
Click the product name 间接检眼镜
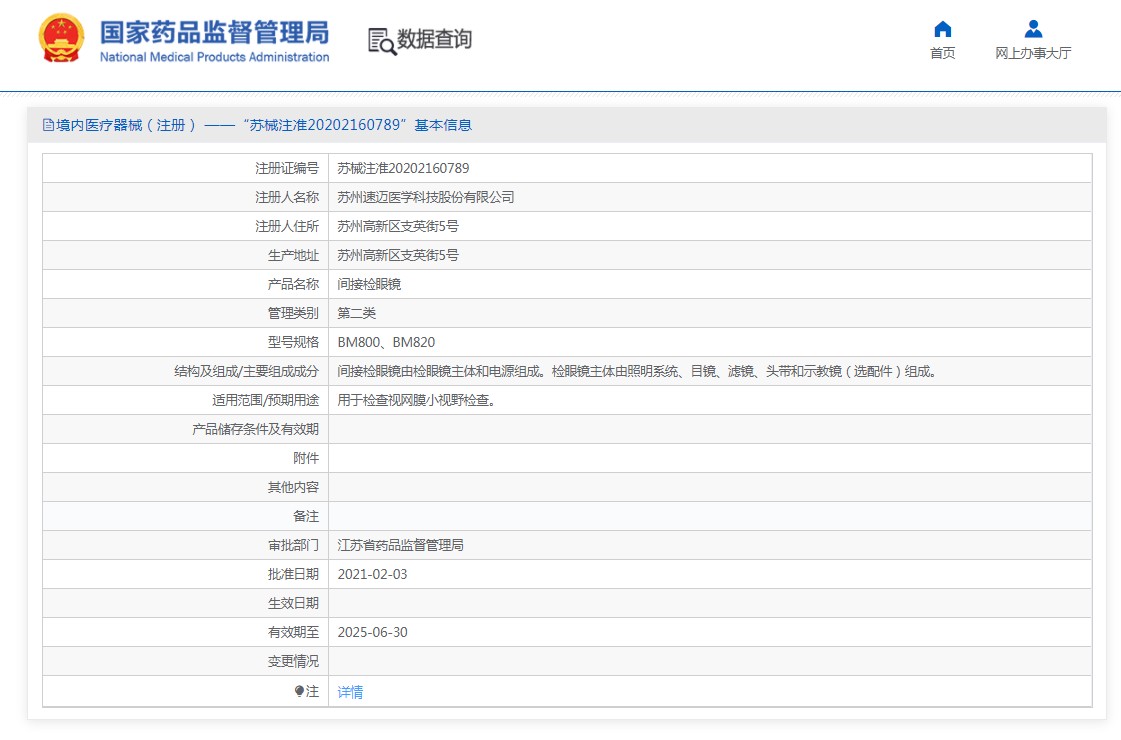(369, 284)
